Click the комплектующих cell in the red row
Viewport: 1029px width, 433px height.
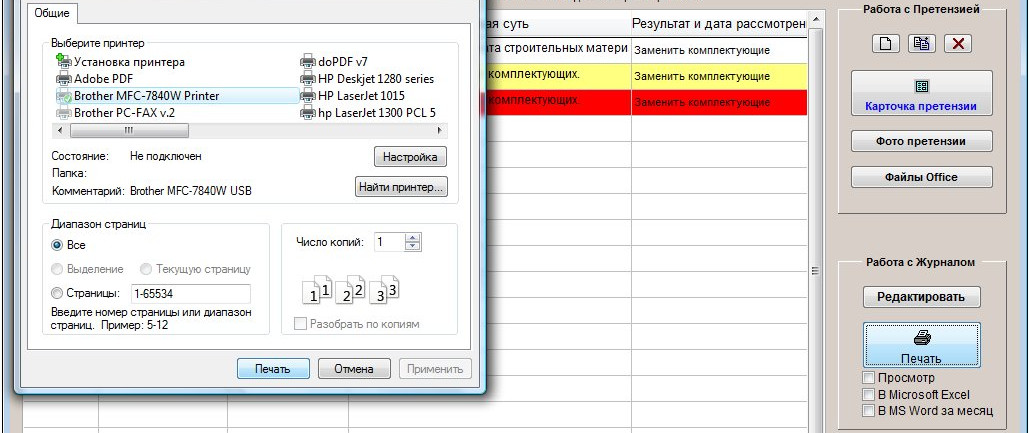pyautogui.click(x=559, y=102)
